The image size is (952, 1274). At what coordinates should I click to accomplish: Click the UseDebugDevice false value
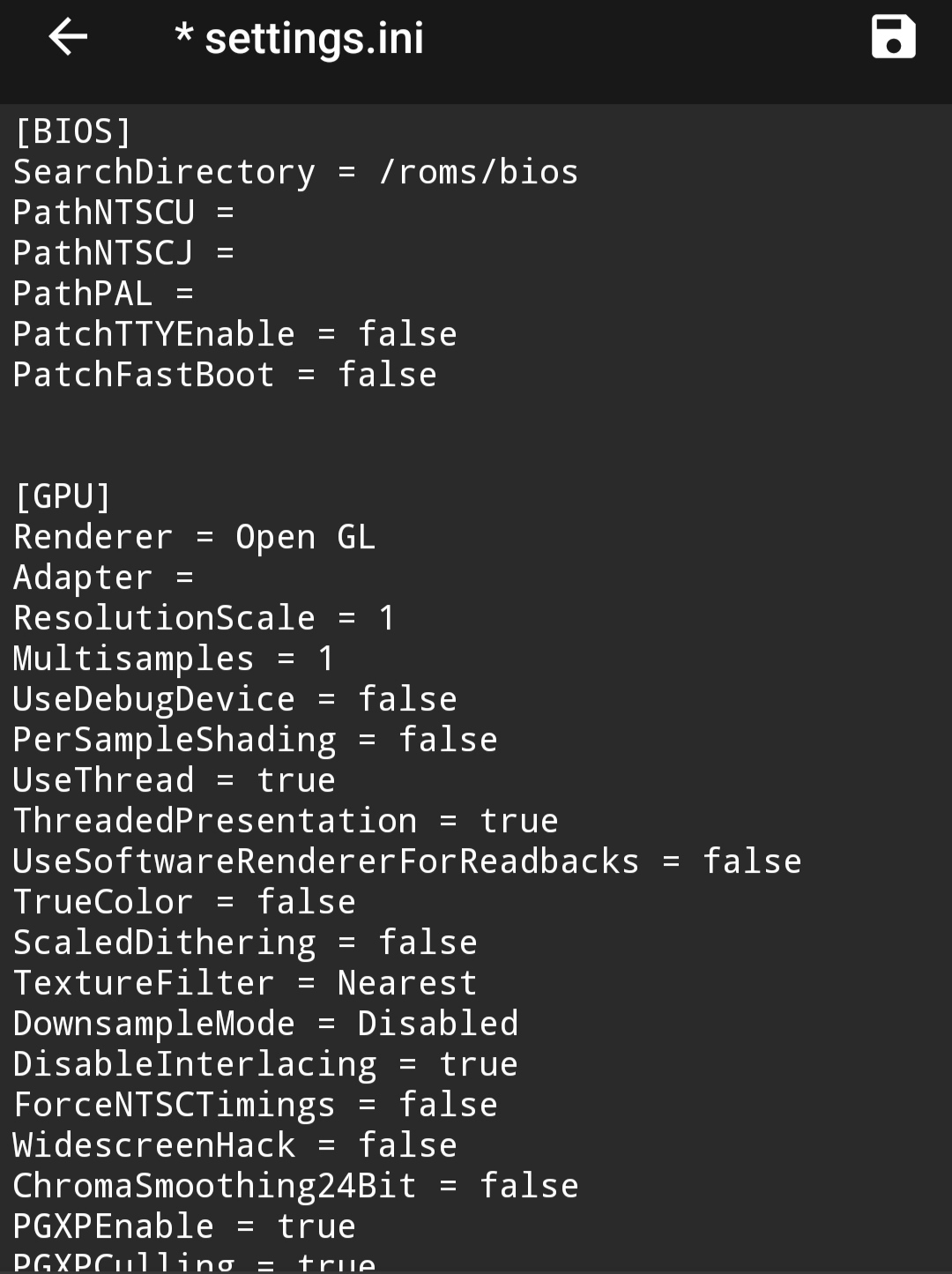[x=408, y=698]
